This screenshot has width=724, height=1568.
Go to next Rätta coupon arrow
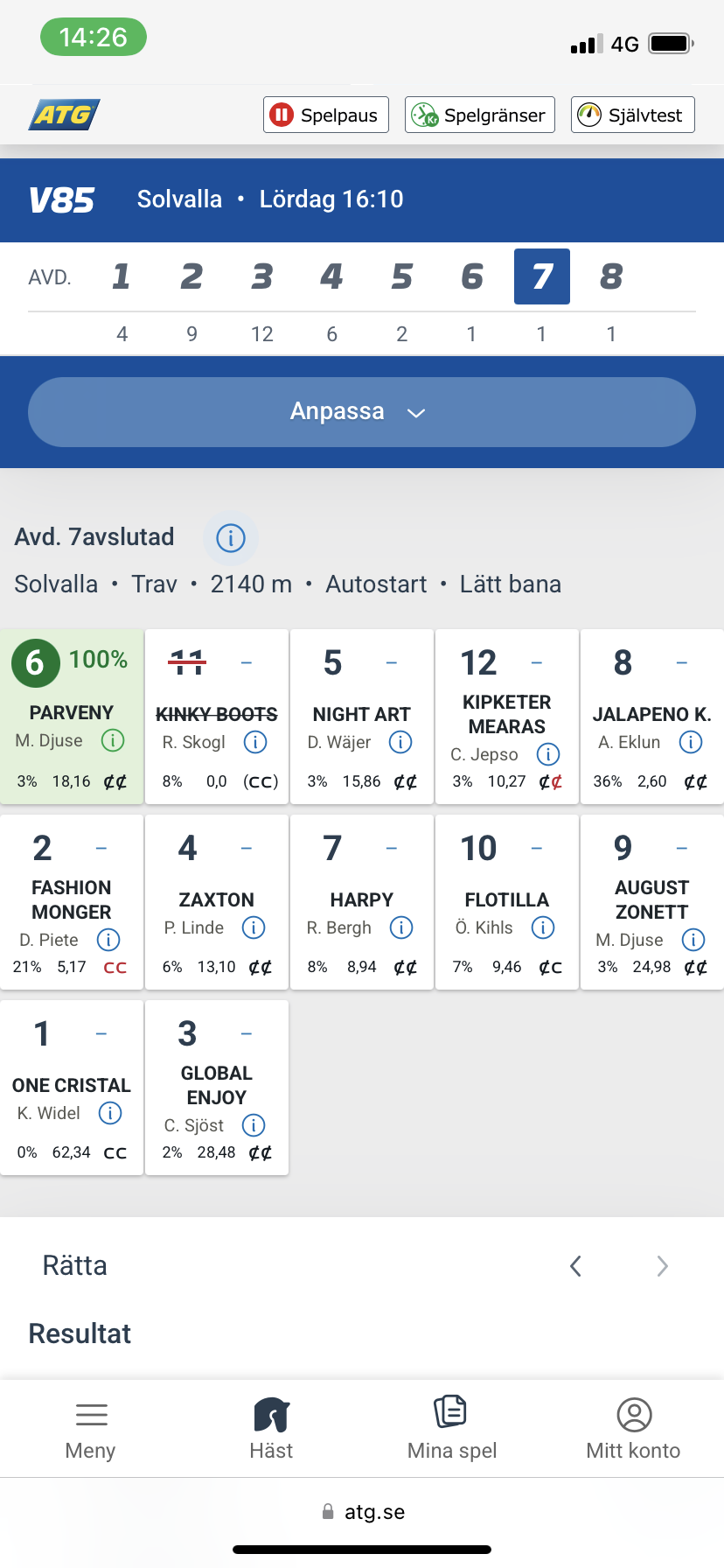(x=662, y=1266)
